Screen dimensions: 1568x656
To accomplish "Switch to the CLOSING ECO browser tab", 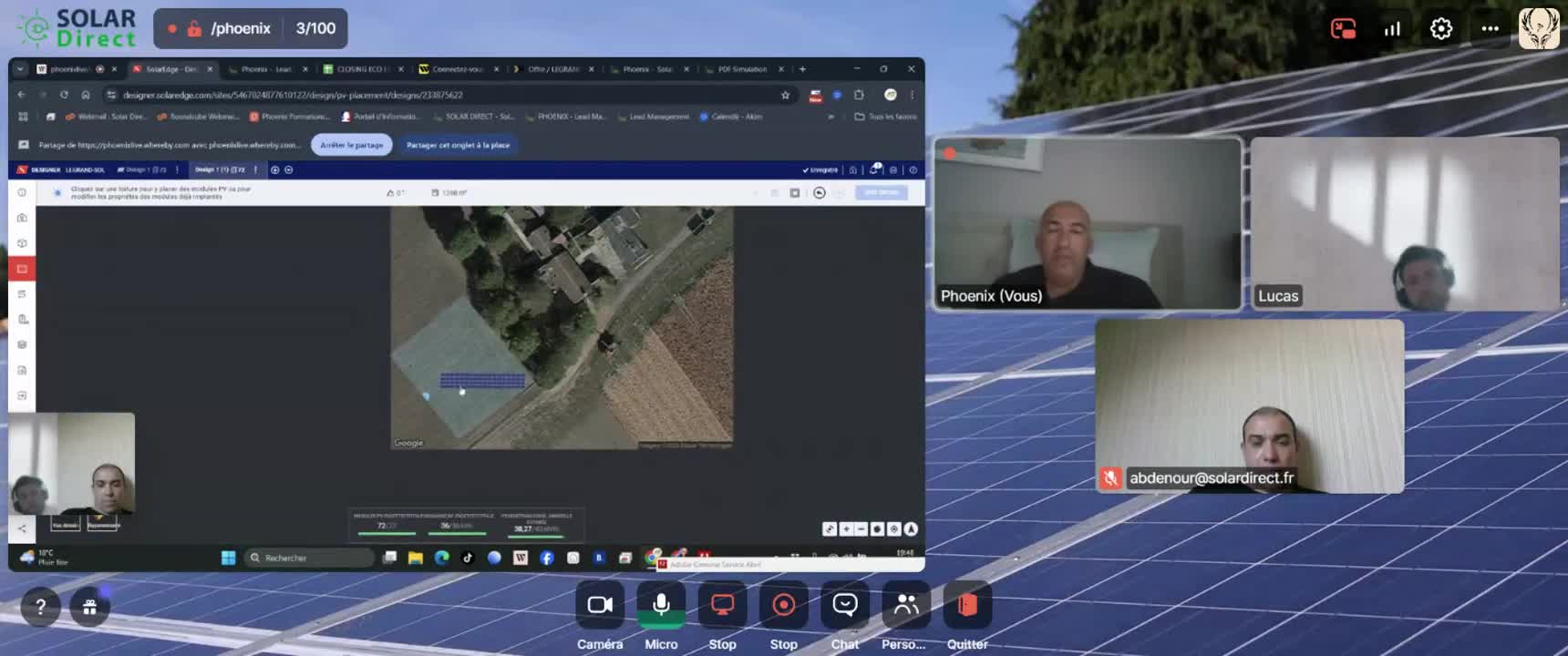I will 363,69.
